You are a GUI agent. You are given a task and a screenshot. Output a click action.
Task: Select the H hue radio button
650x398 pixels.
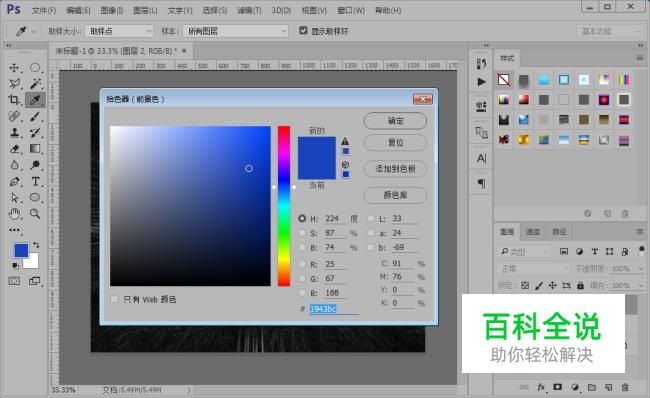point(302,218)
